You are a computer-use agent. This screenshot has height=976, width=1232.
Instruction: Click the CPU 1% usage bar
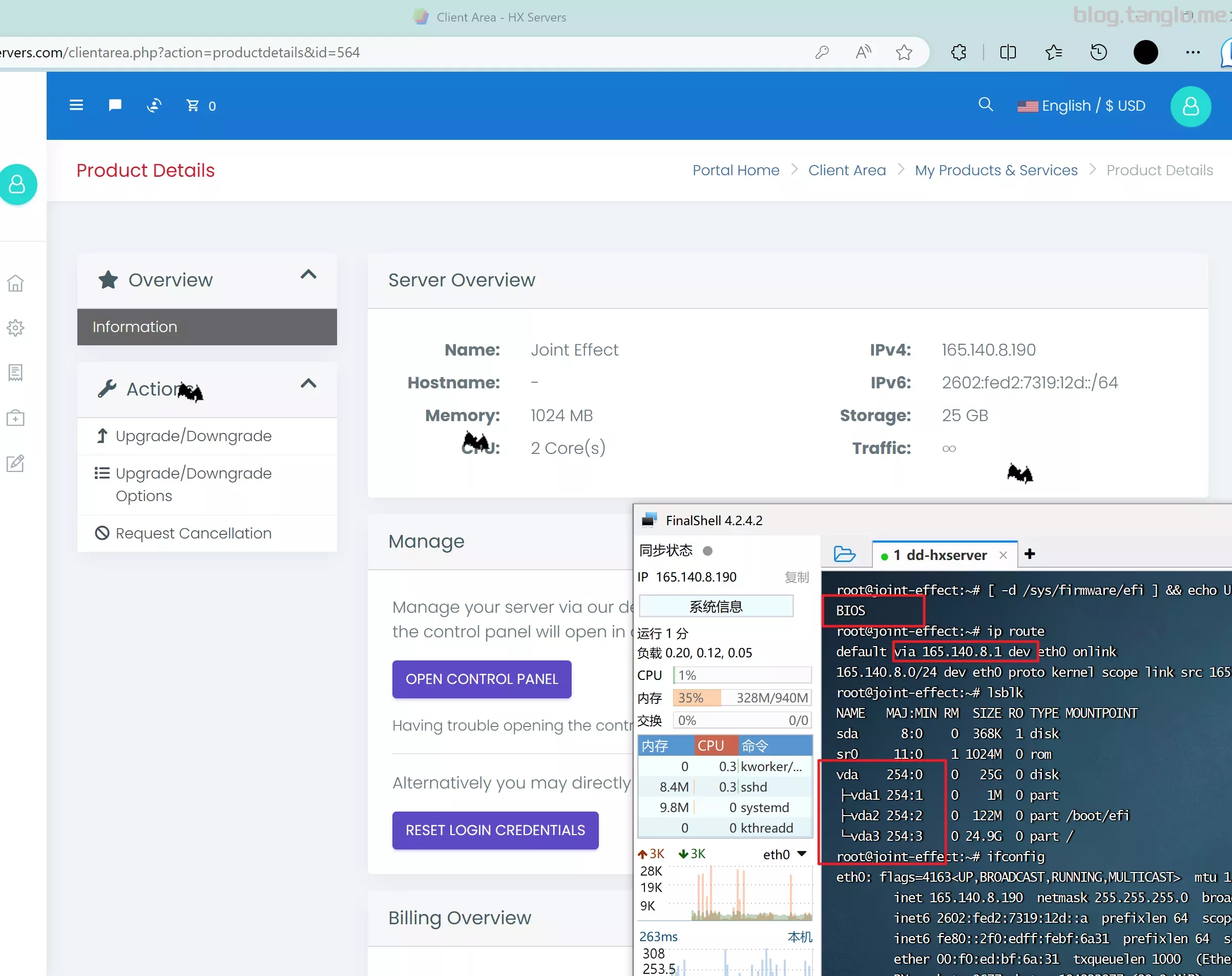point(742,675)
